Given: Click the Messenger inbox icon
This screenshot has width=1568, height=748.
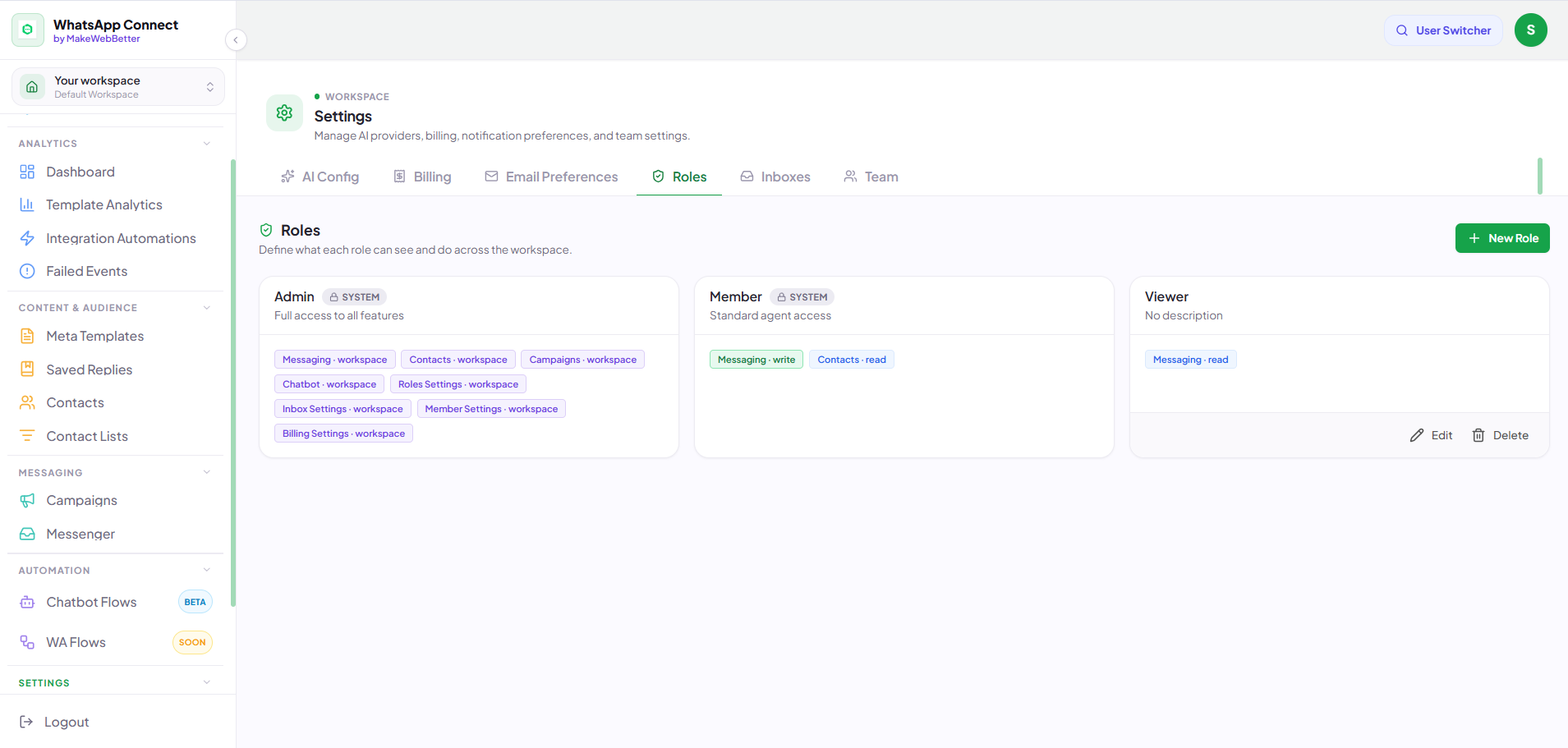Looking at the screenshot, I should tap(27, 534).
